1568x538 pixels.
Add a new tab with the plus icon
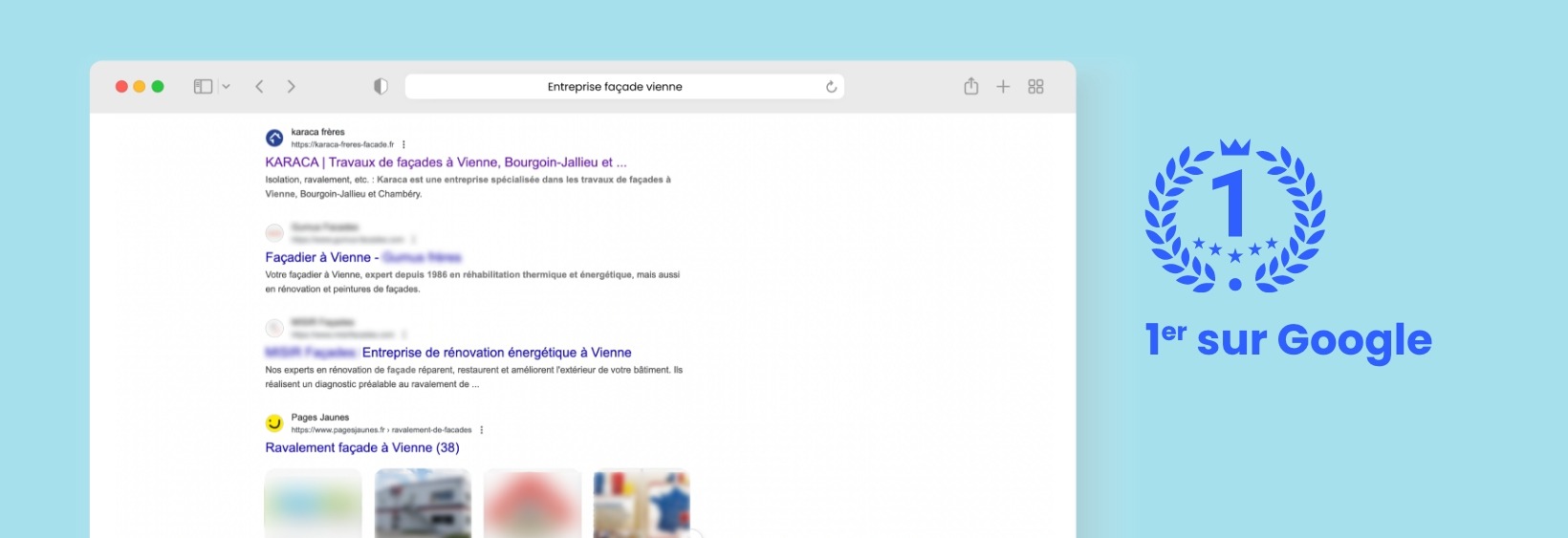[1003, 87]
